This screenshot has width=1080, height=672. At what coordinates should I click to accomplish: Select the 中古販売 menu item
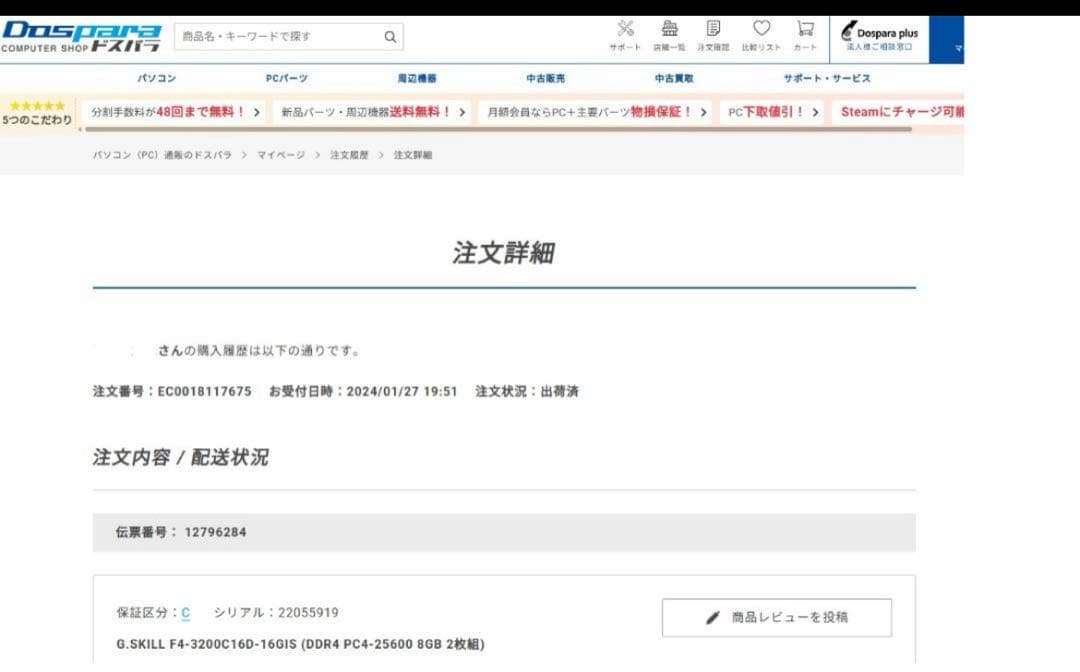(x=546, y=78)
